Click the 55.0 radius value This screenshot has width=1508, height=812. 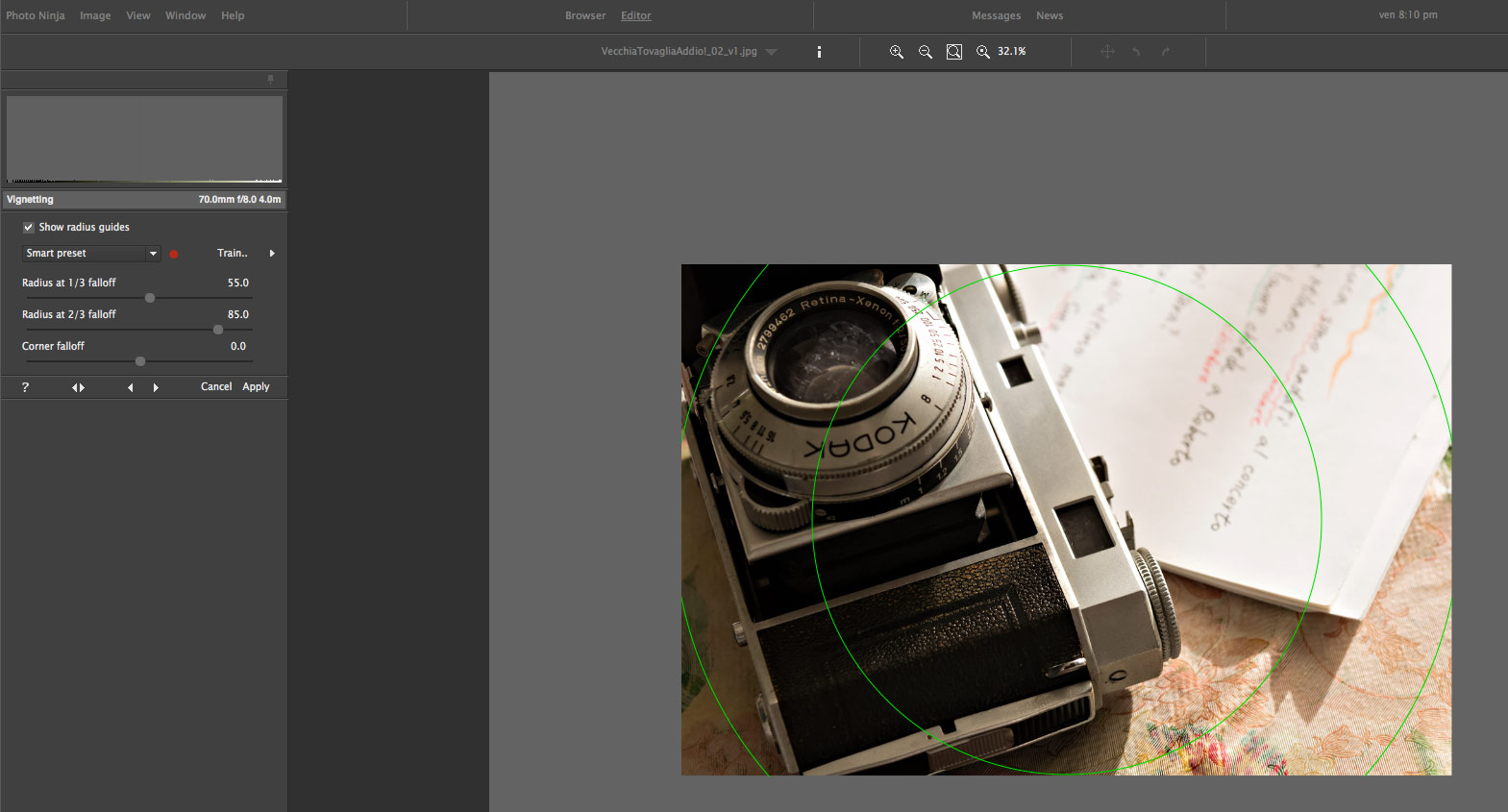238,283
